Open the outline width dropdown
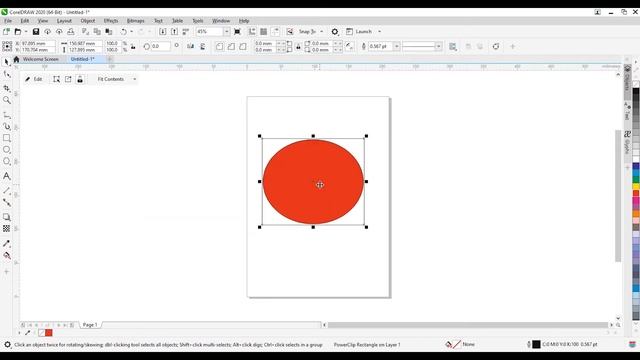640x360 pixels. [396, 47]
